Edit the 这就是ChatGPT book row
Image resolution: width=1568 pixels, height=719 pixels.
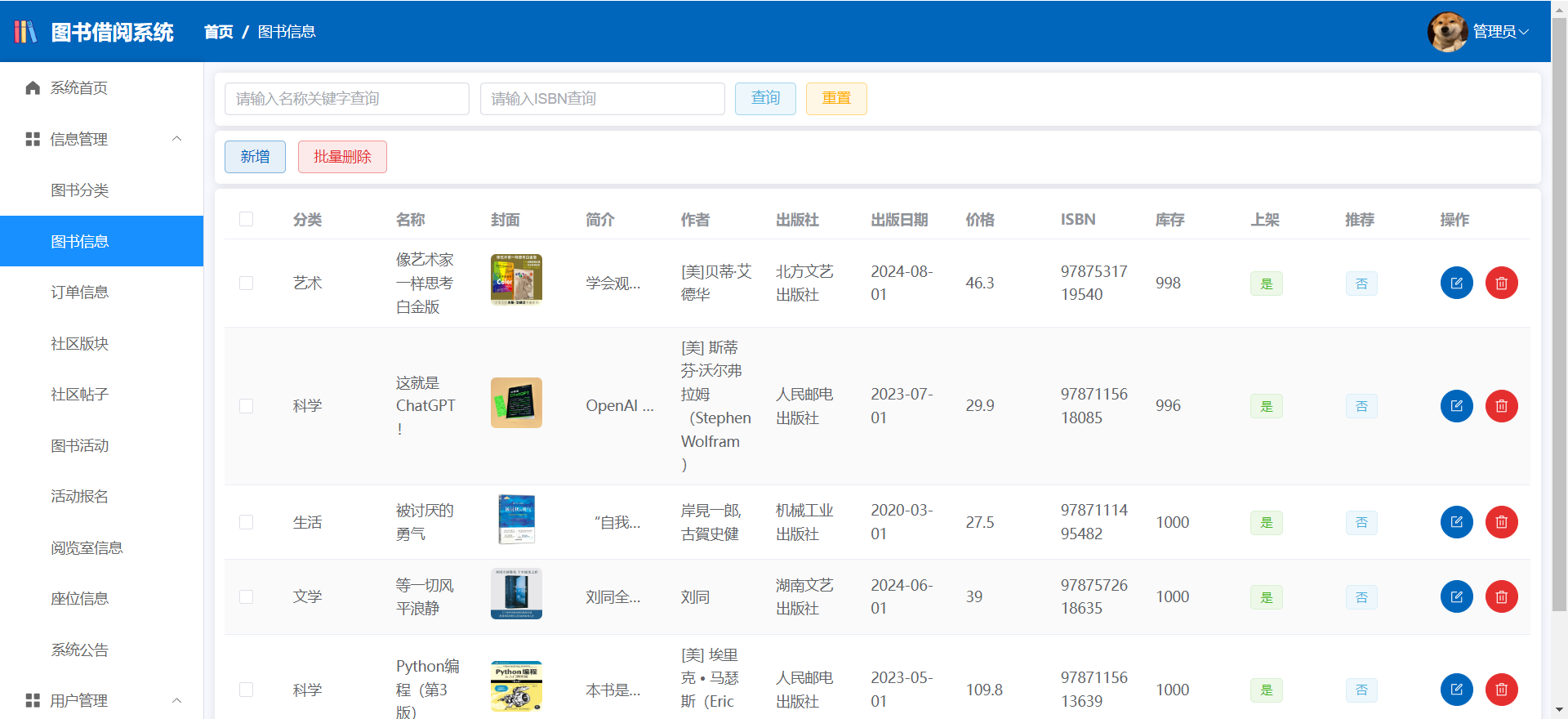pos(1456,406)
